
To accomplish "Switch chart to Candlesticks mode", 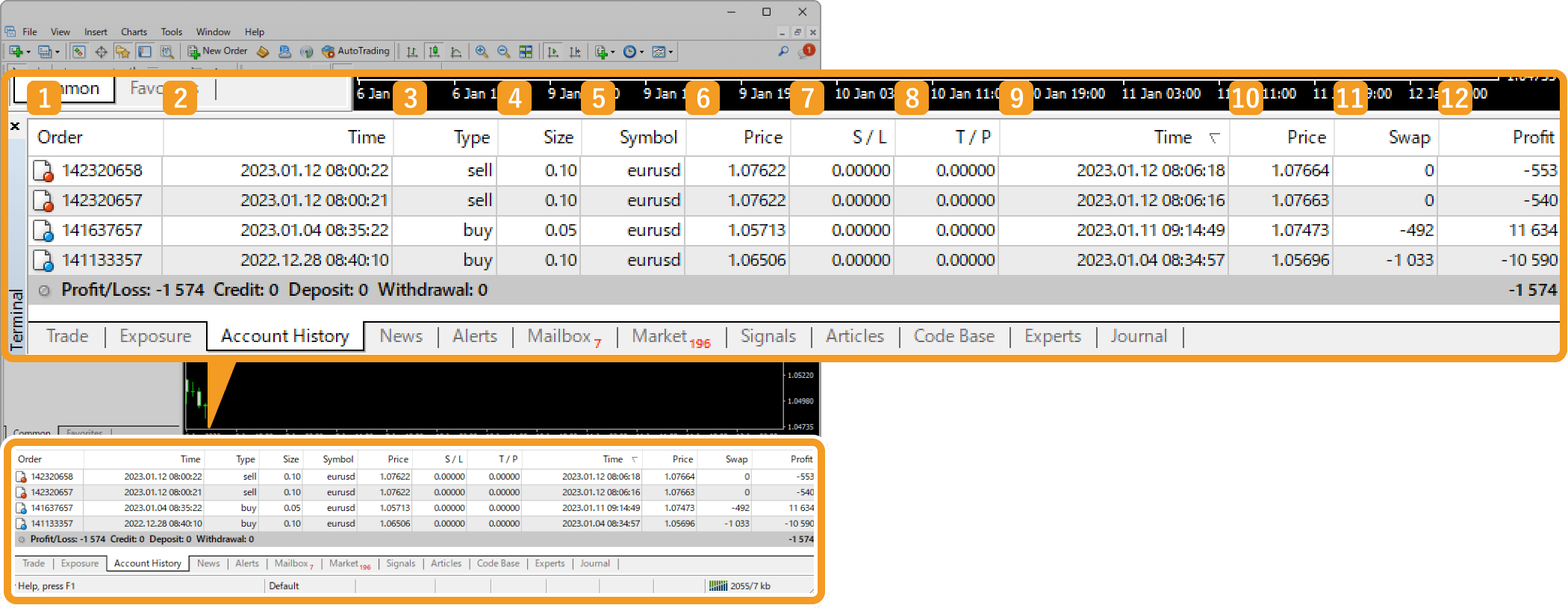I will click(x=434, y=52).
